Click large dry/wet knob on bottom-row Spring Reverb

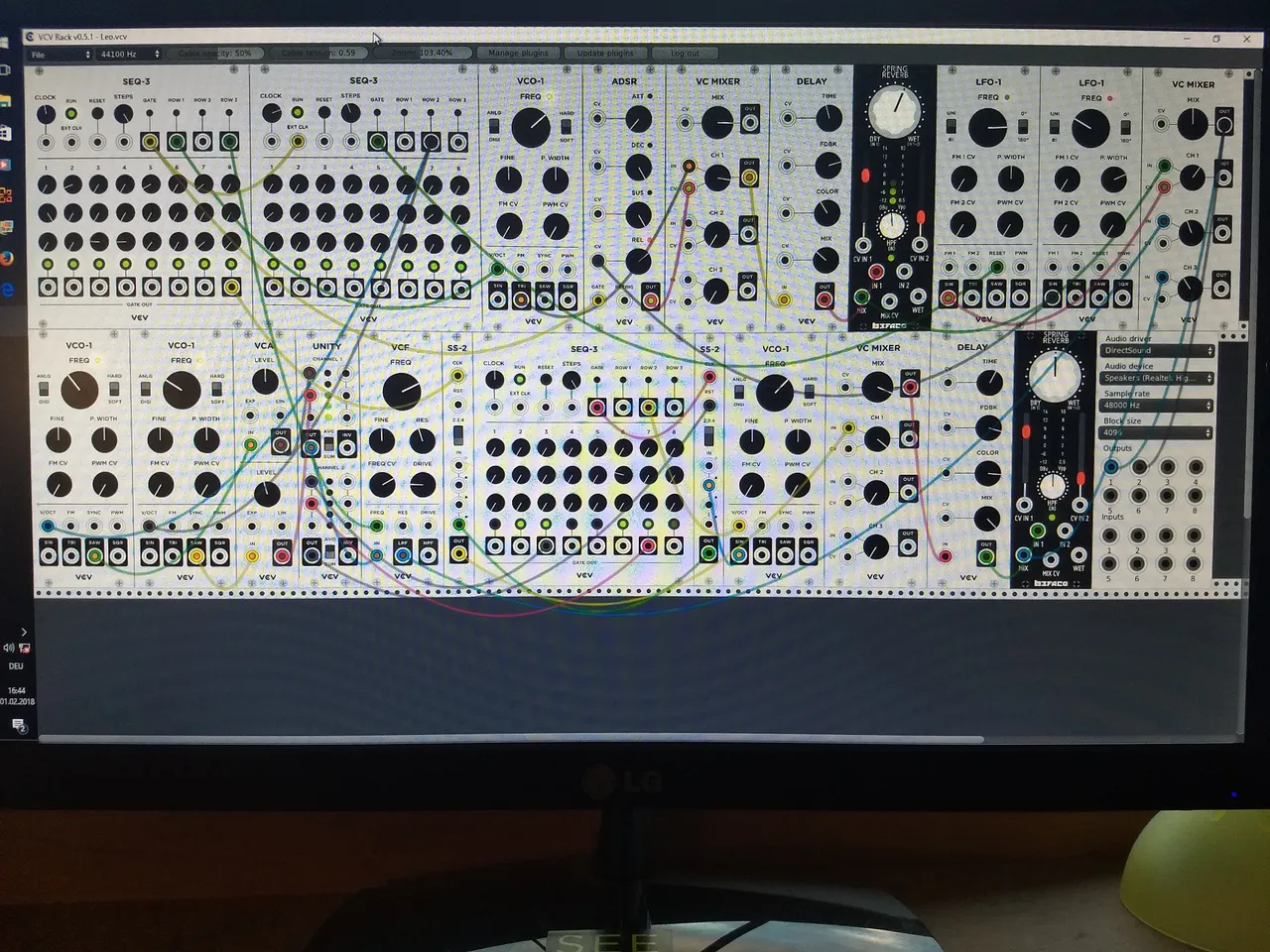point(1055,376)
